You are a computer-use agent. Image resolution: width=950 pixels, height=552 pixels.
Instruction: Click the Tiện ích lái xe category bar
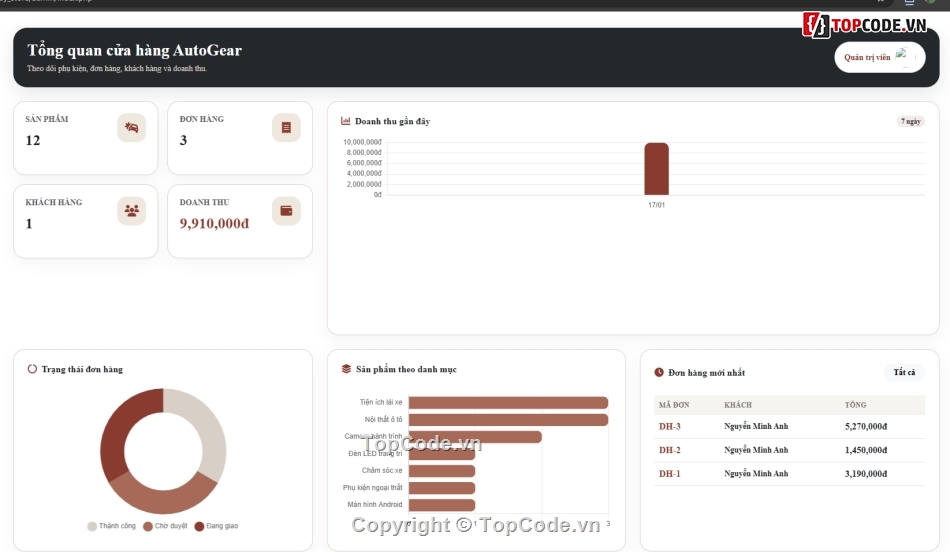(x=508, y=402)
